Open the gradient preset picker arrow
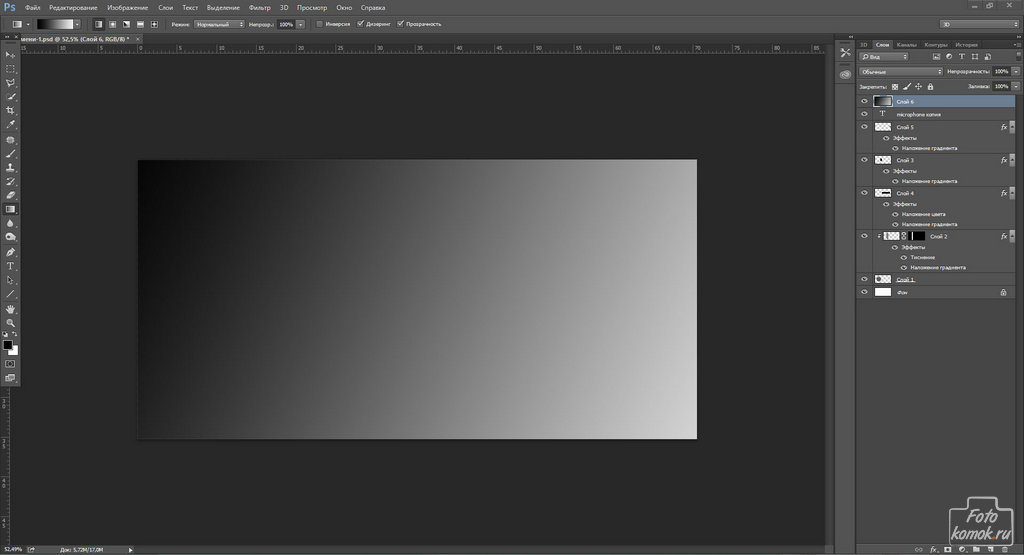This screenshot has height=555, width=1024. (x=77, y=24)
